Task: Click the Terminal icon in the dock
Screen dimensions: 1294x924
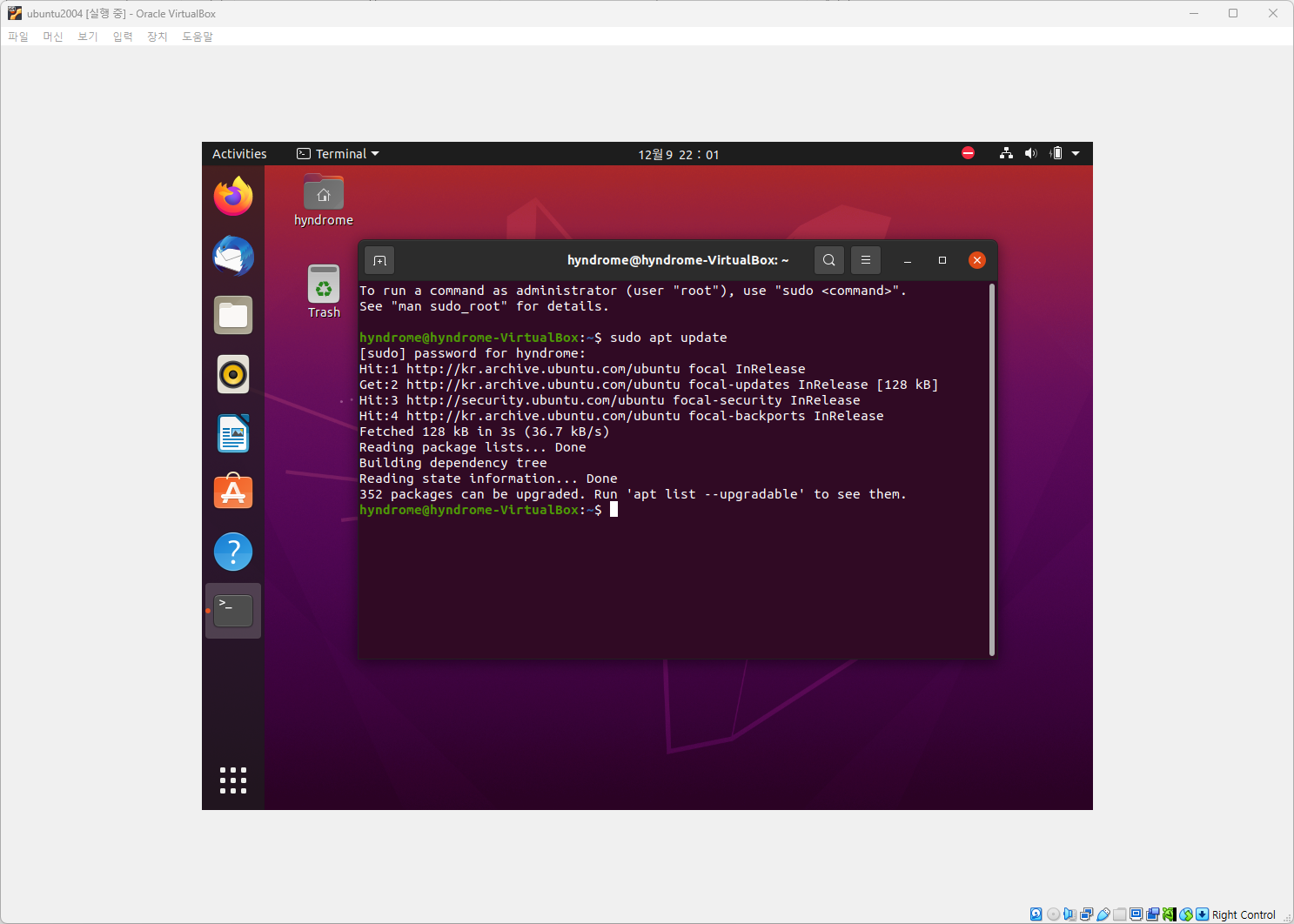Action: pyautogui.click(x=233, y=611)
